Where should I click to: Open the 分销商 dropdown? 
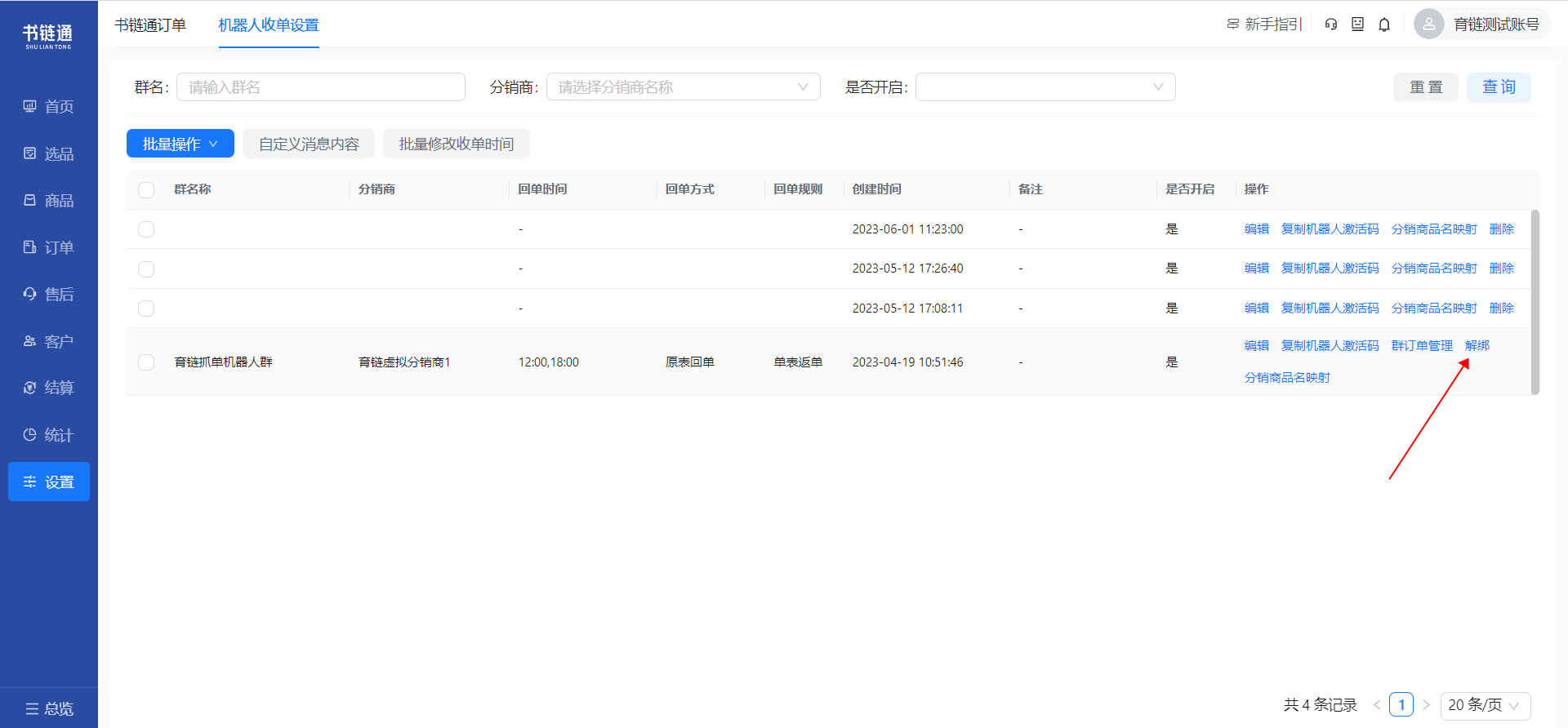pyautogui.click(x=684, y=87)
